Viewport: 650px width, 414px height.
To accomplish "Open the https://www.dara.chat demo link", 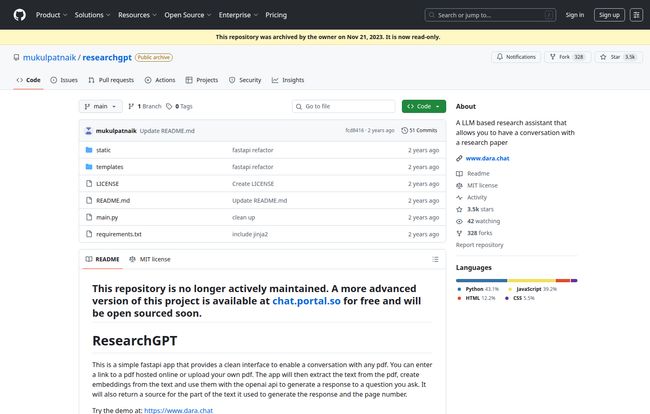I will tap(178, 410).
